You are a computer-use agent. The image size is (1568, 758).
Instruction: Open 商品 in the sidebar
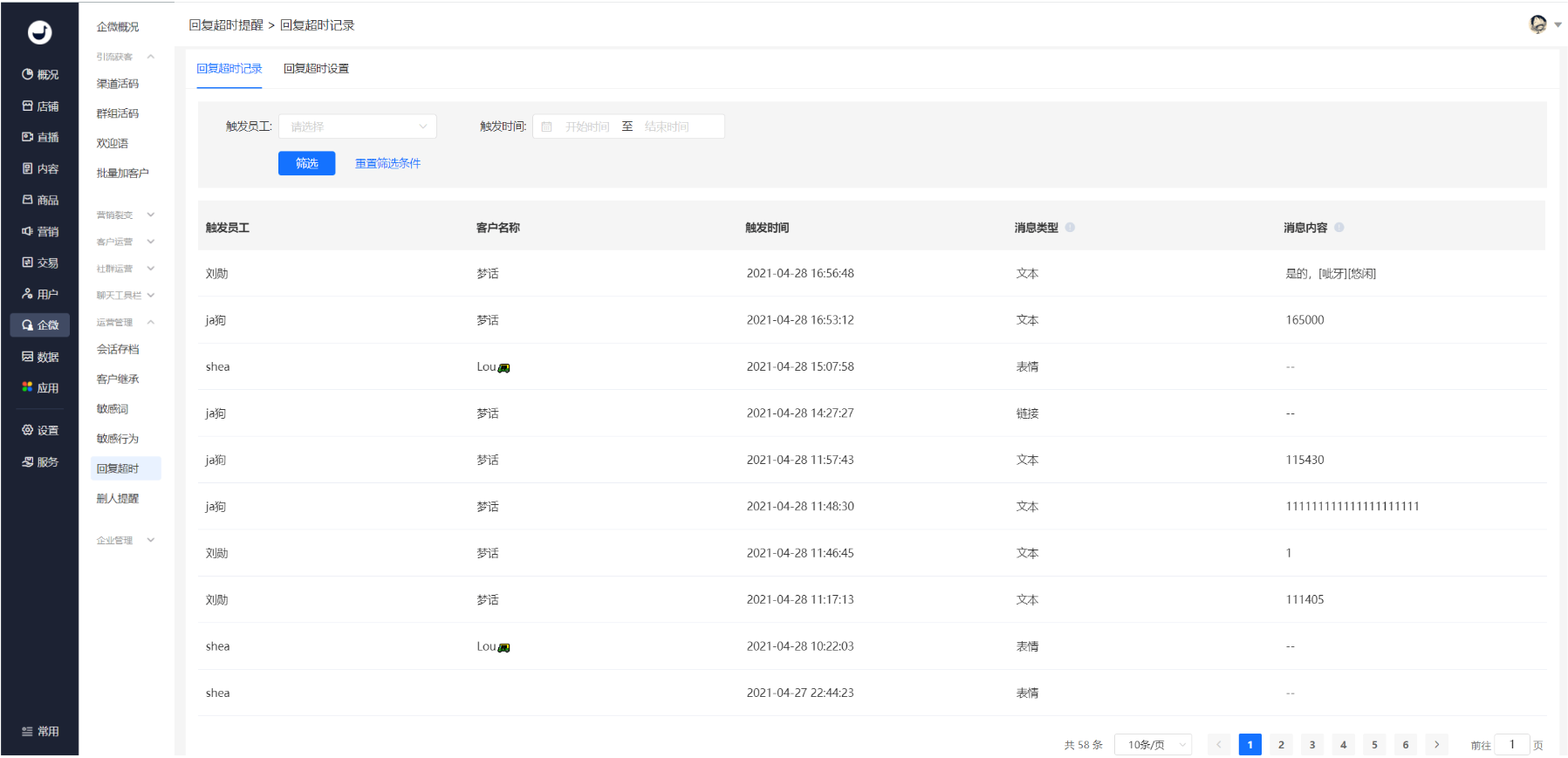[40, 201]
